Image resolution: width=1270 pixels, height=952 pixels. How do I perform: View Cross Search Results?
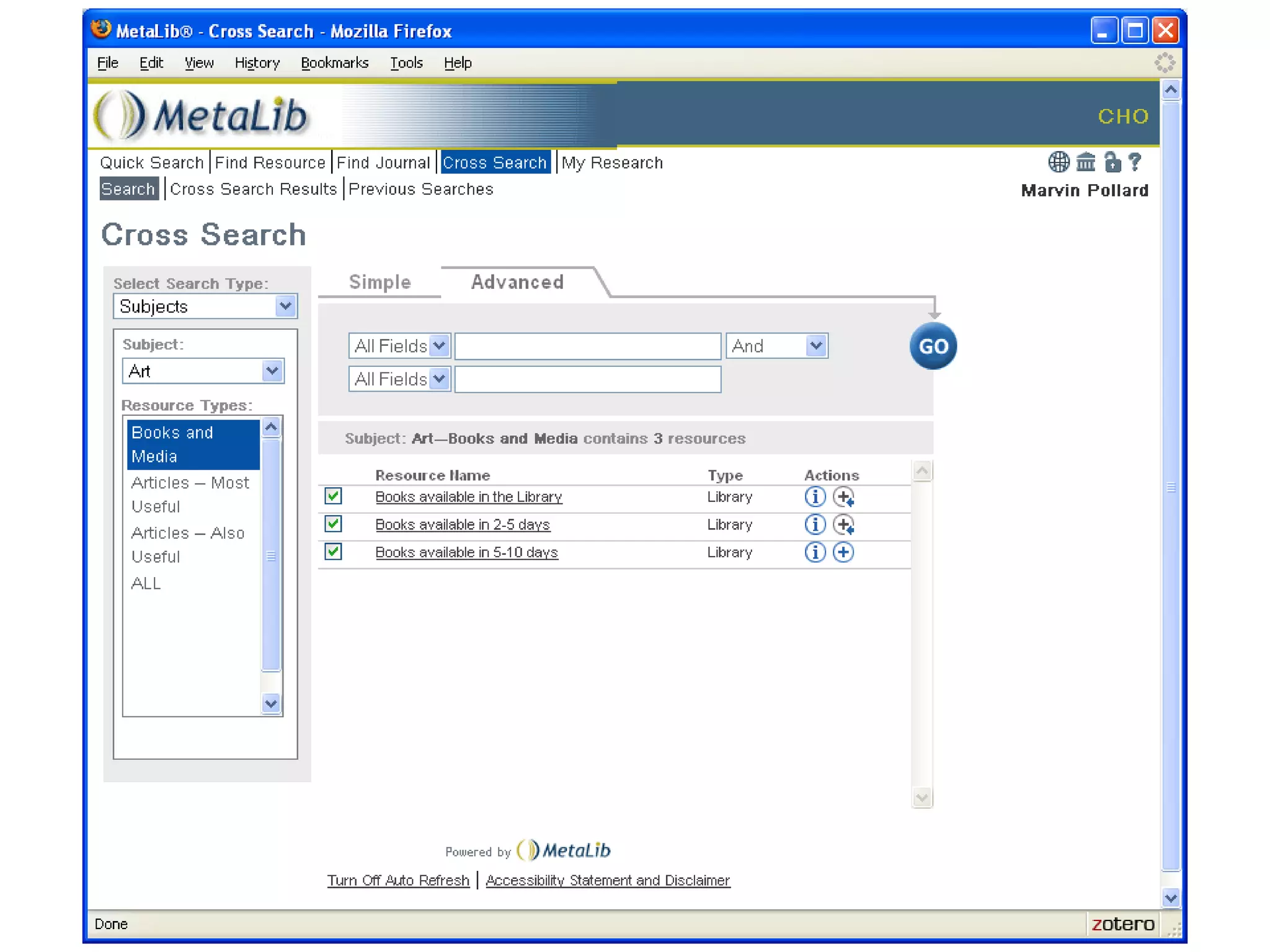(254, 188)
